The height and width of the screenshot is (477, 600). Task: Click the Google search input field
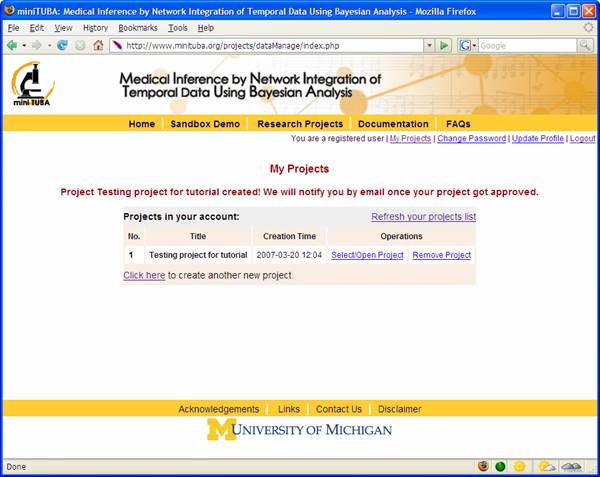coord(527,46)
